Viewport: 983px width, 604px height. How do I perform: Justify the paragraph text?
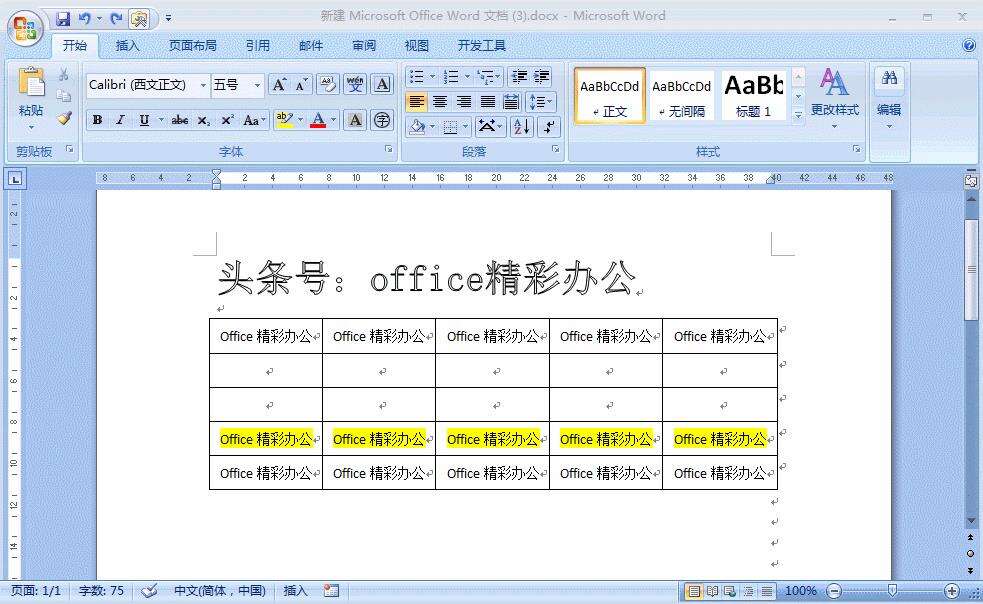click(x=488, y=102)
